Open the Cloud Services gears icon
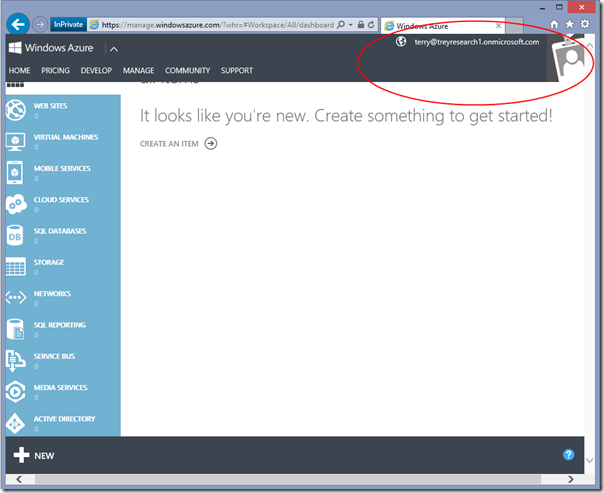 [x=16, y=204]
